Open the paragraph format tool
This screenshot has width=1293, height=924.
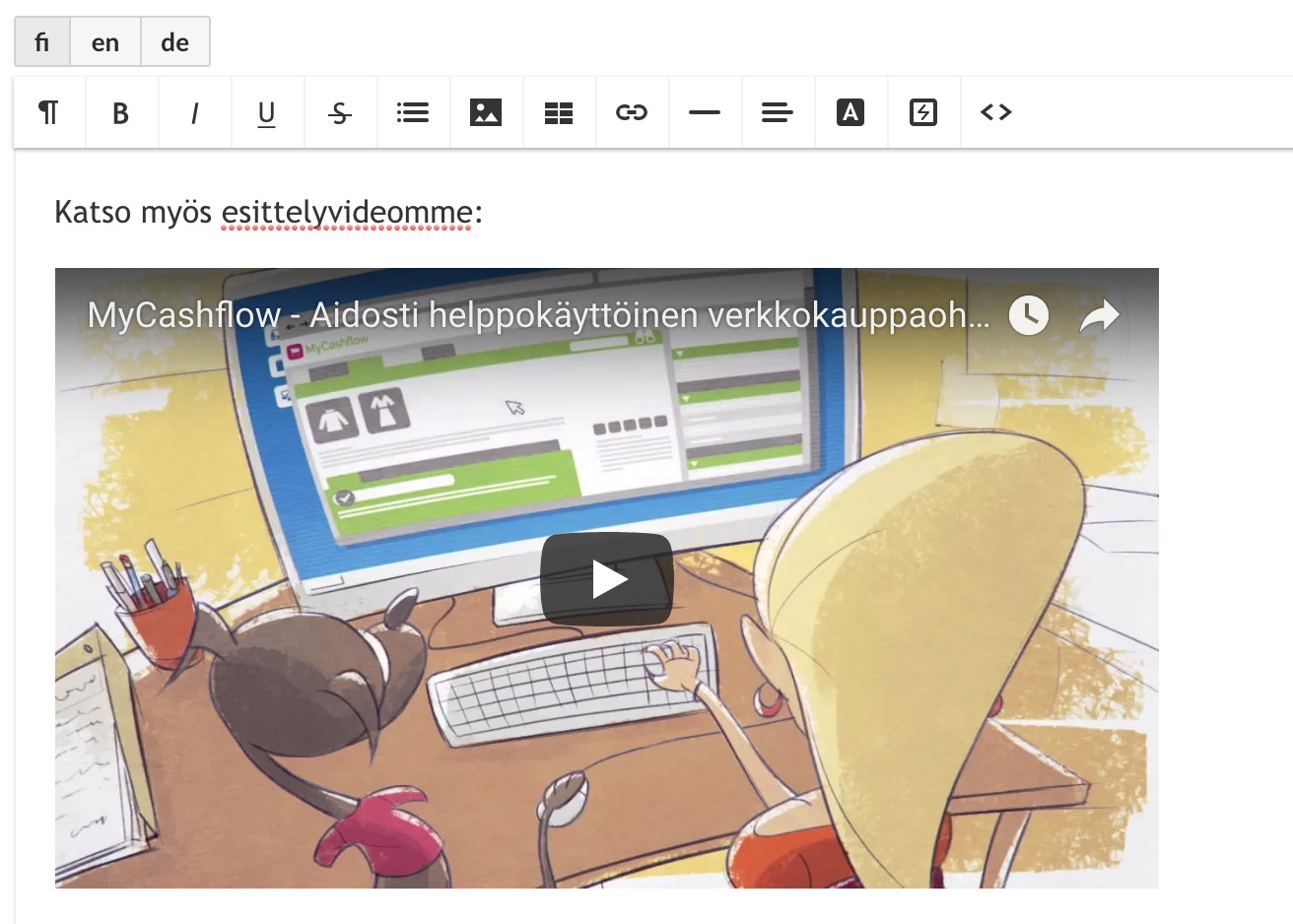(x=49, y=112)
